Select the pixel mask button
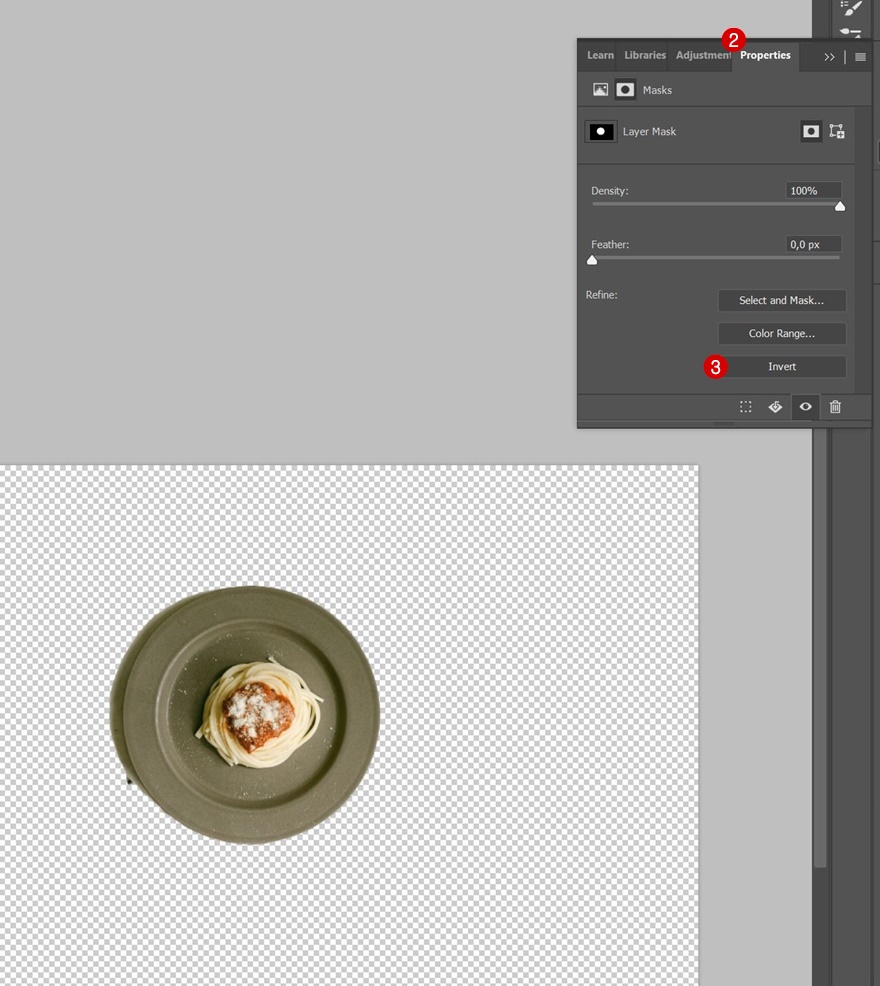The width and height of the screenshot is (880, 986). click(x=811, y=131)
